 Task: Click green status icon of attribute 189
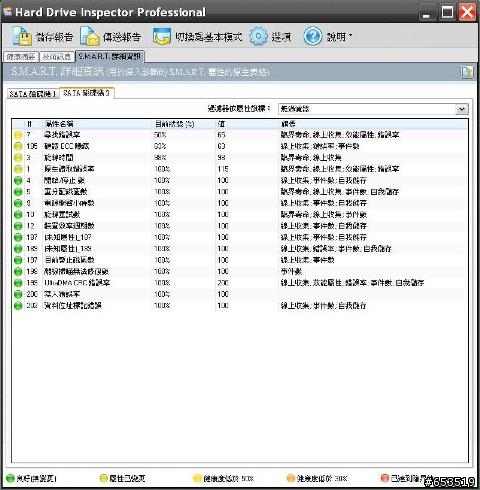[18, 249]
